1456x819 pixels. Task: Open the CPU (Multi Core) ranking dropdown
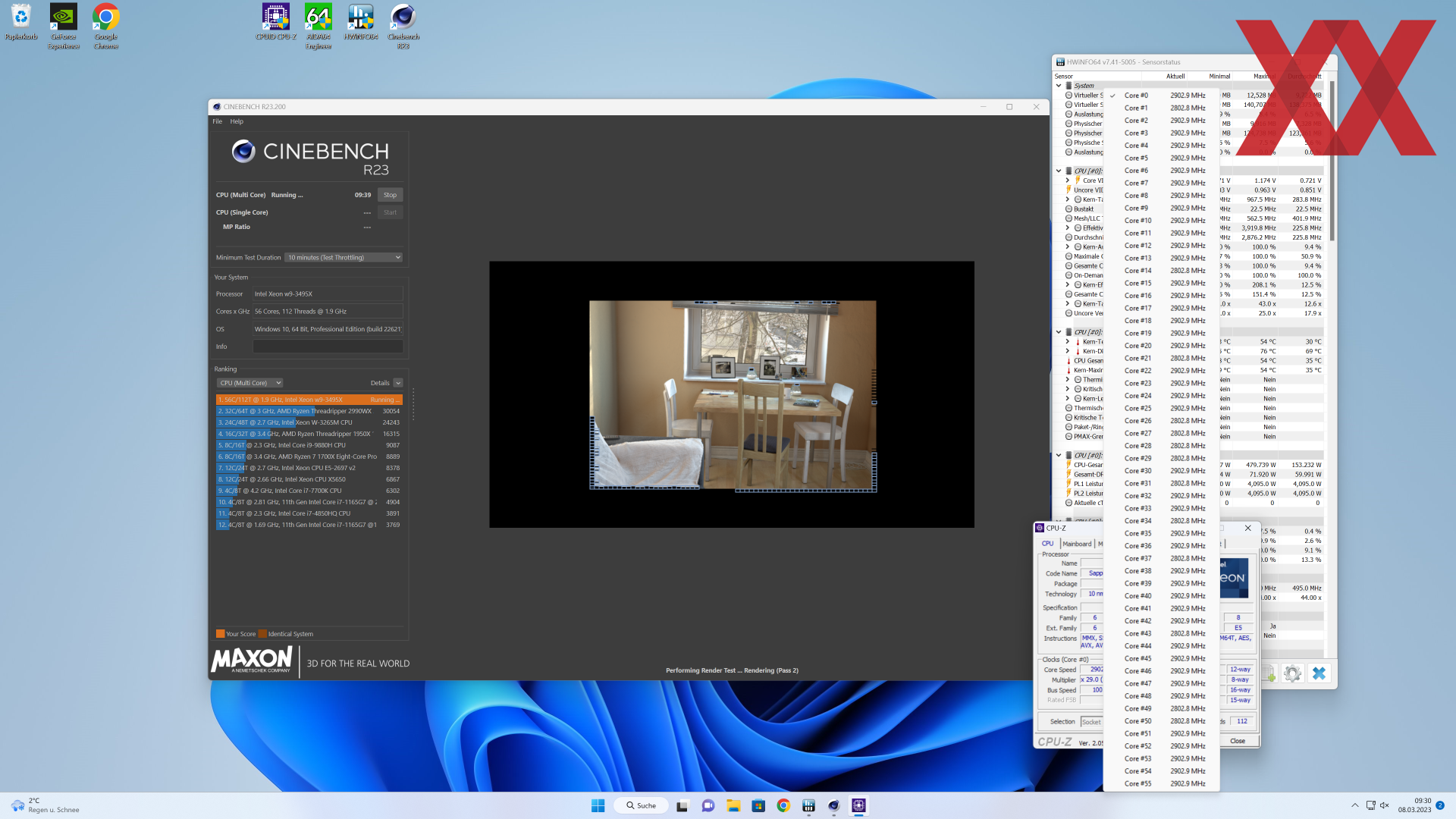(249, 383)
